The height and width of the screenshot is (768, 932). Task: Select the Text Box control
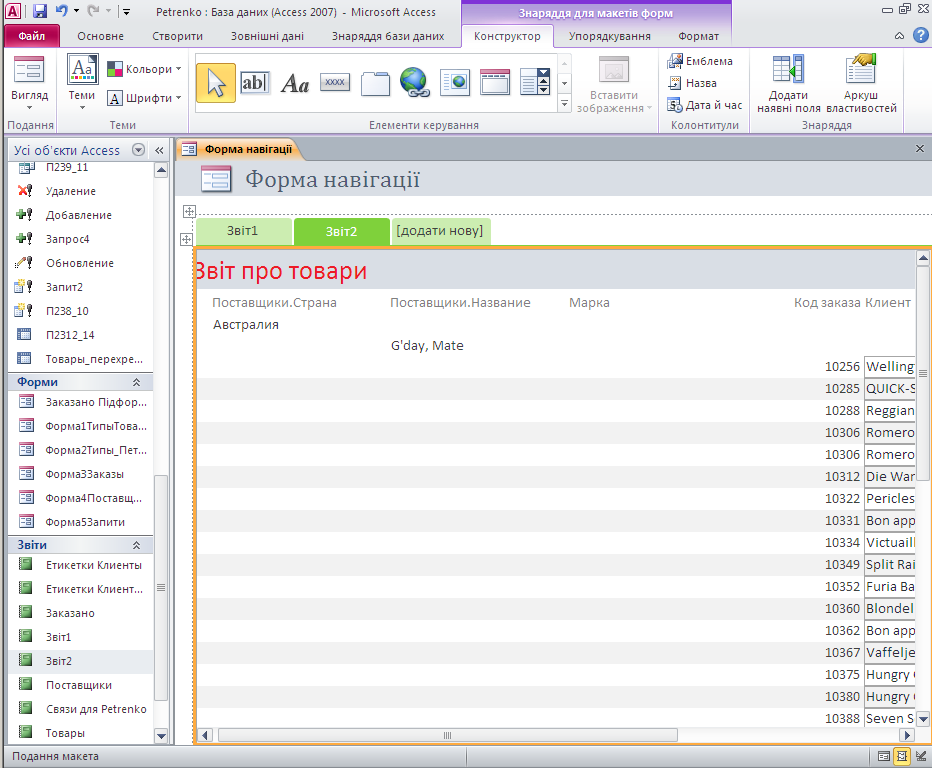tap(255, 83)
